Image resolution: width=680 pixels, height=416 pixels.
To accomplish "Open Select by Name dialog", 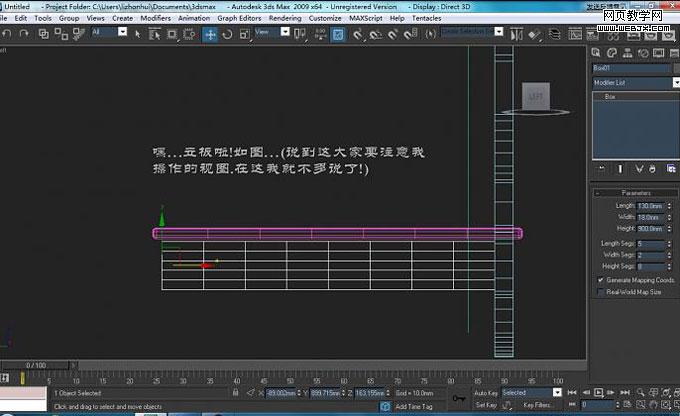I will 154,34.
